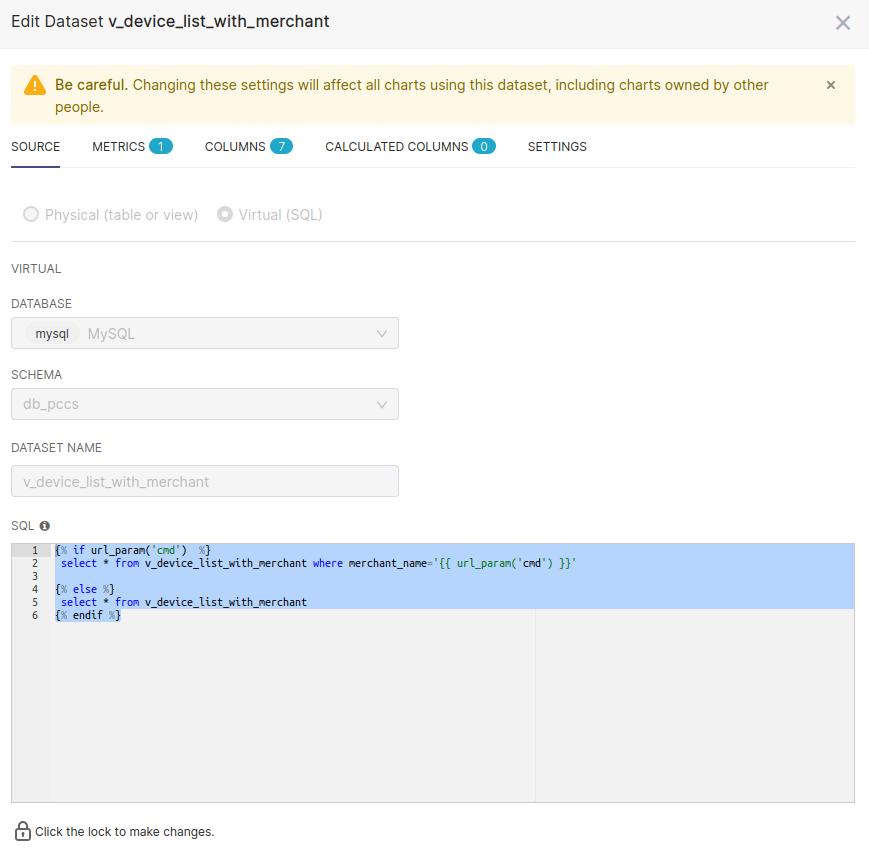Close the Edit Dataset dialog
The height and width of the screenshot is (857, 869).
843,23
